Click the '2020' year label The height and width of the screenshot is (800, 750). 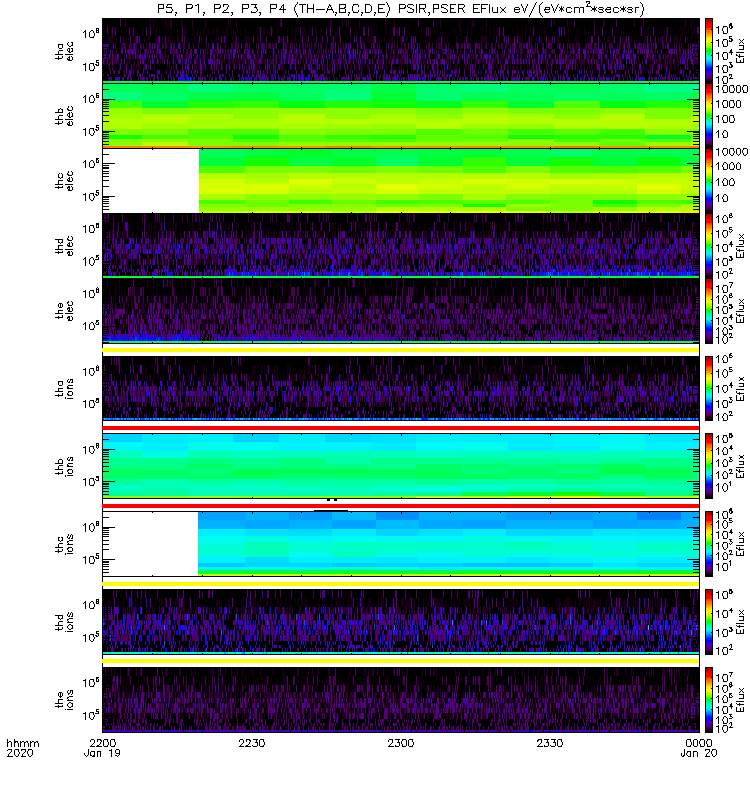pyautogui.click(x=20, y=753)
